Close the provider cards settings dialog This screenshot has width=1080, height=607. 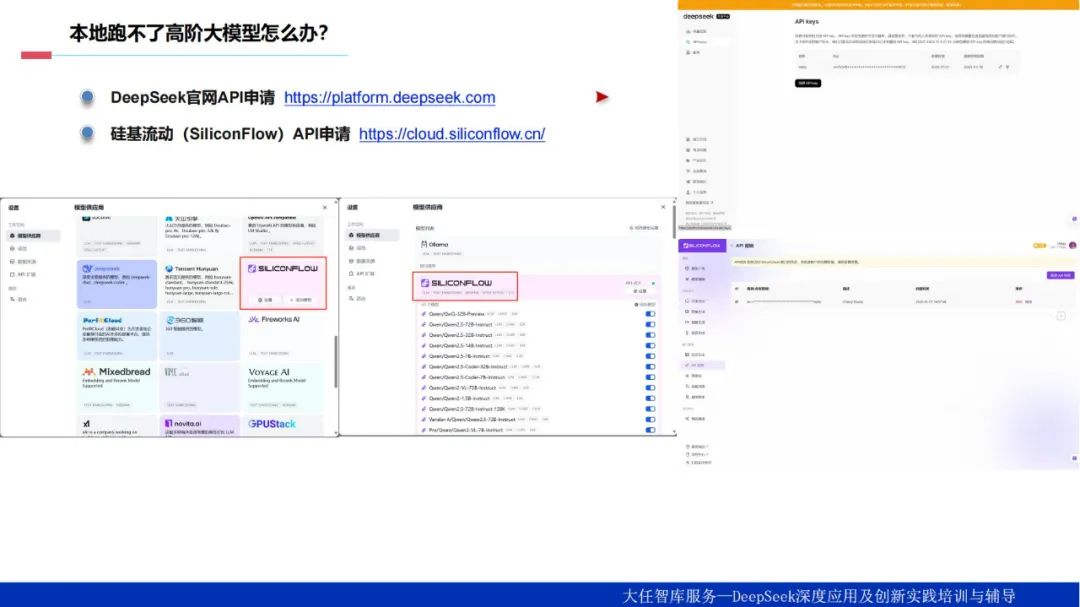pos(325,207)
